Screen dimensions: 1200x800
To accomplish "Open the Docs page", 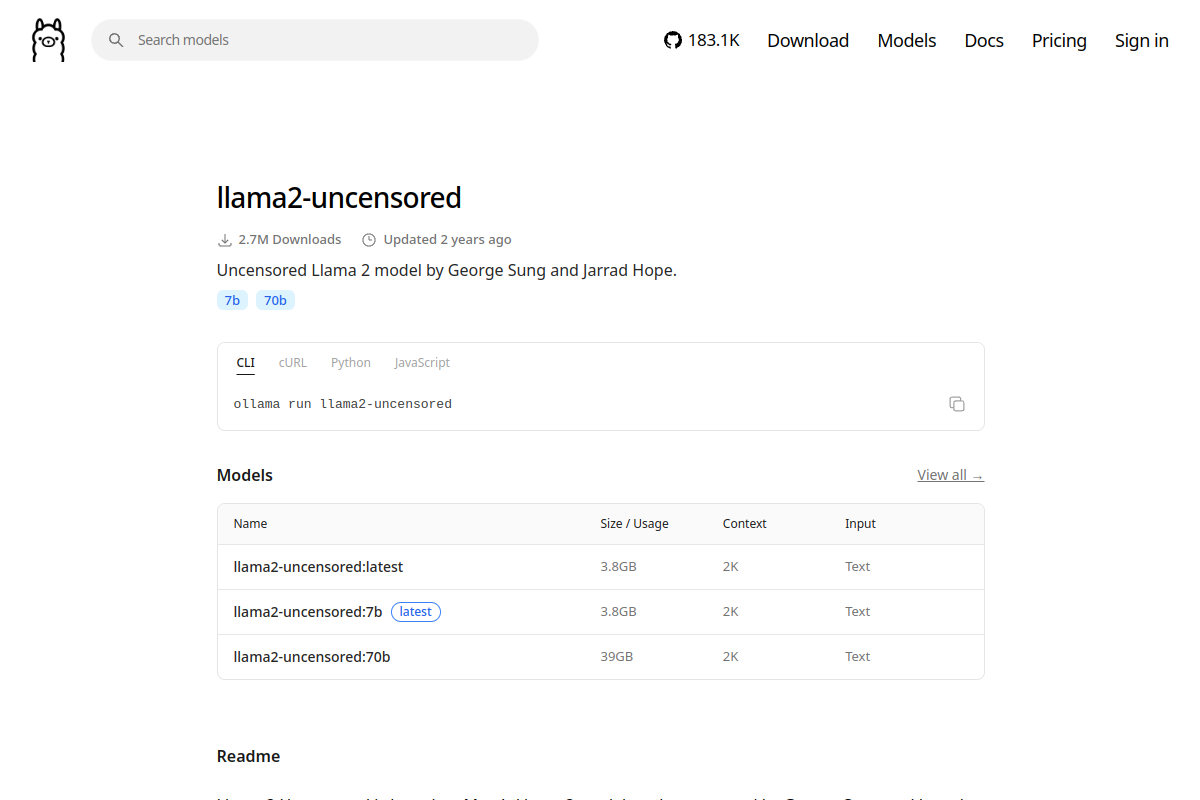I will (x=984, y=40).
